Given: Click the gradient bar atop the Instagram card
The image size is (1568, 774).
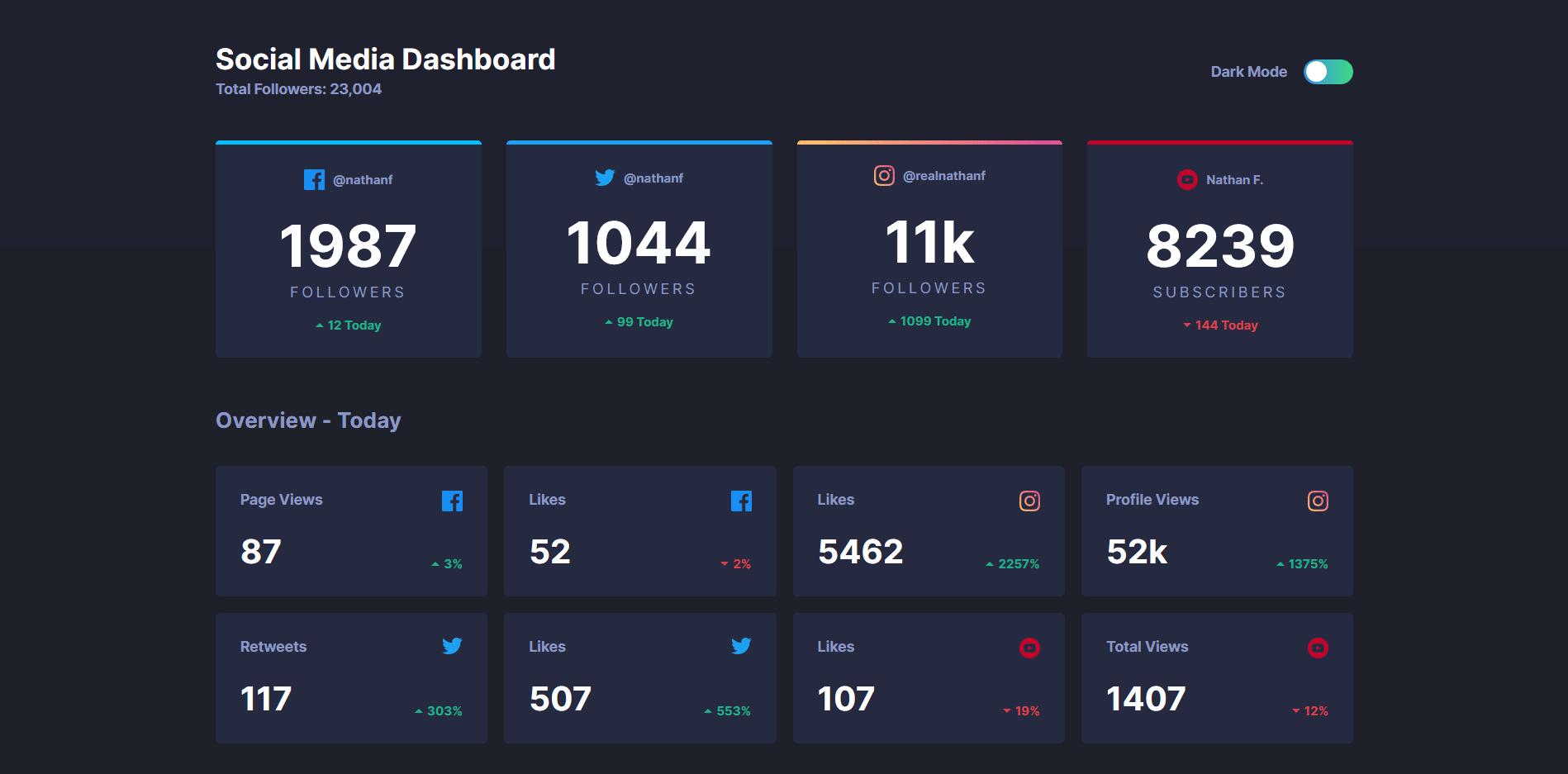Looking at the screenshot, I should tap(929, 141).
